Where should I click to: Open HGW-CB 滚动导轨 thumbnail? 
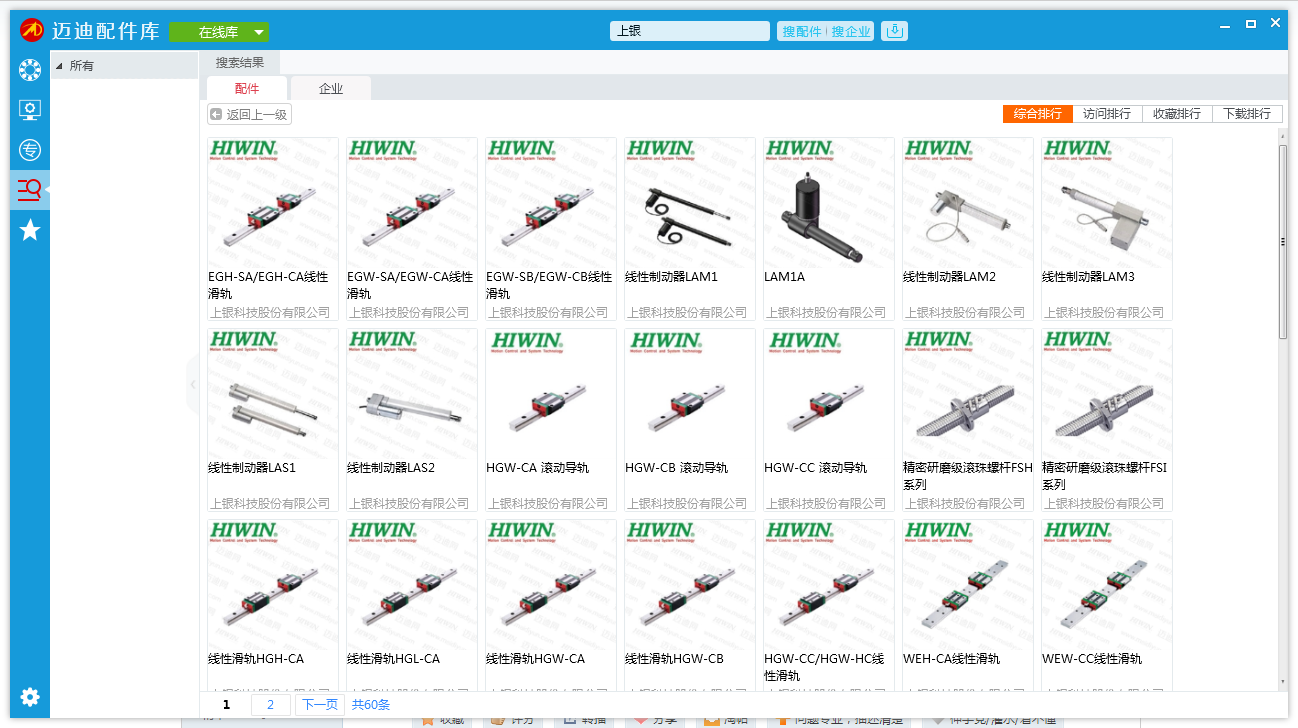click(690, 394)
